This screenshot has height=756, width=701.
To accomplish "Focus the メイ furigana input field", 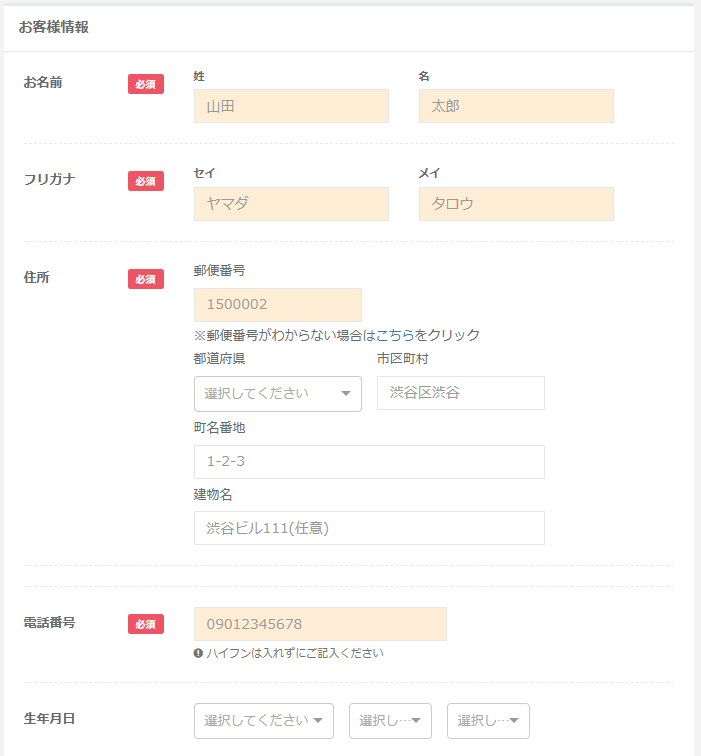I will click(516, 204).
